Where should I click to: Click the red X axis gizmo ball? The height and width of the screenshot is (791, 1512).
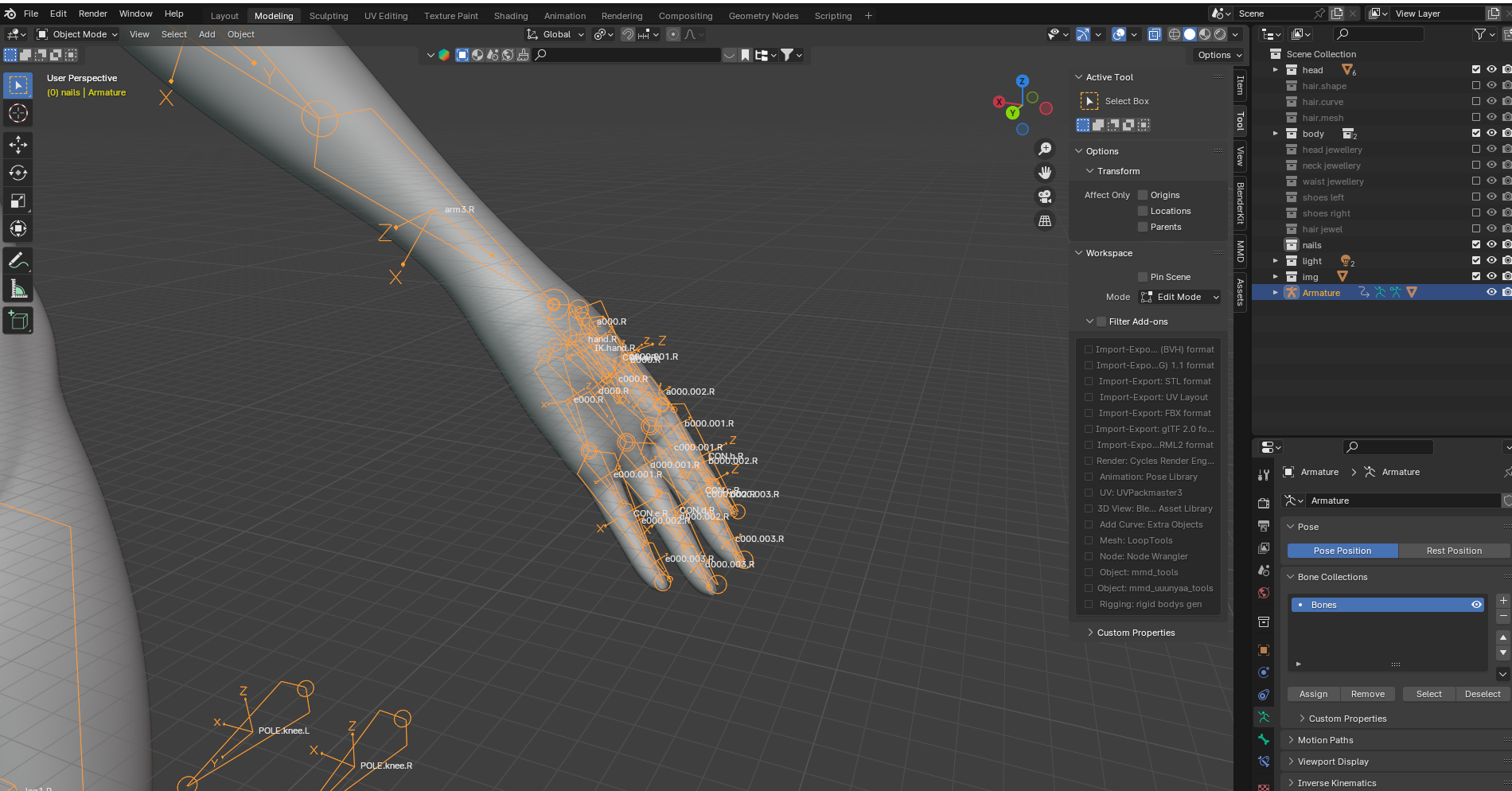[1000, 102]
